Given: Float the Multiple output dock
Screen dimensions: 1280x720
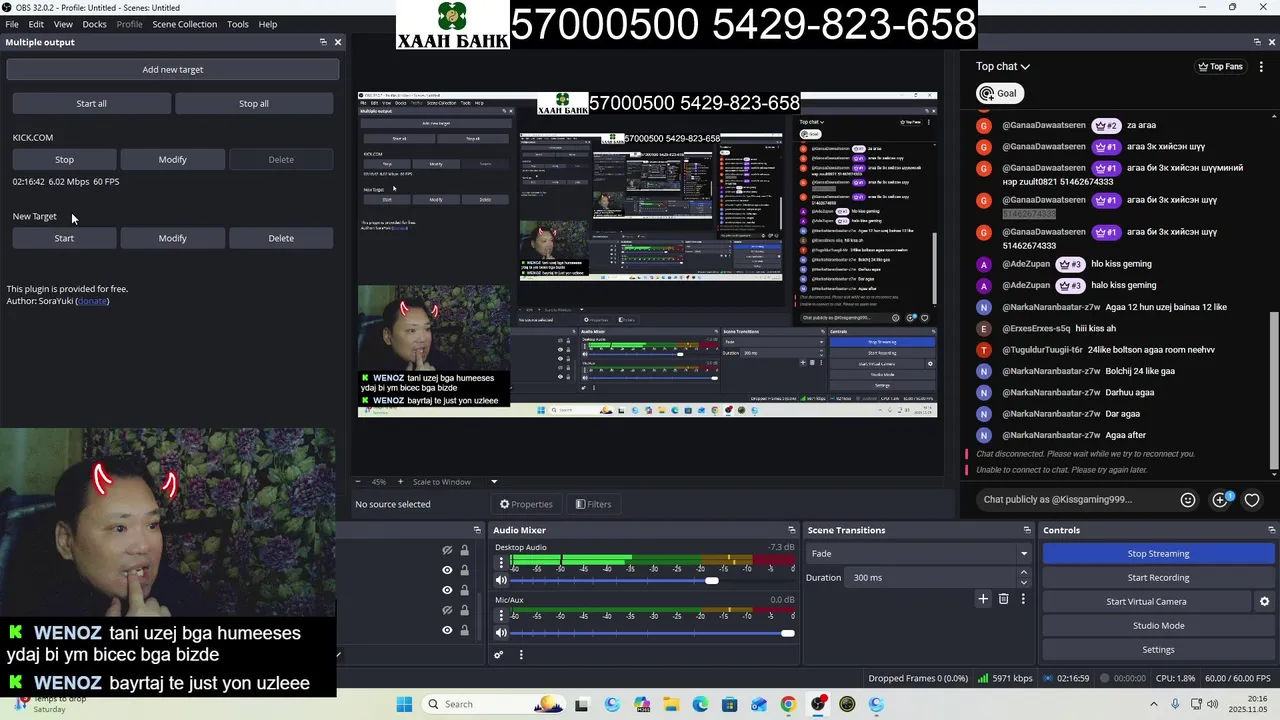Looking at the screenshot, I should (x=323, y=42).
